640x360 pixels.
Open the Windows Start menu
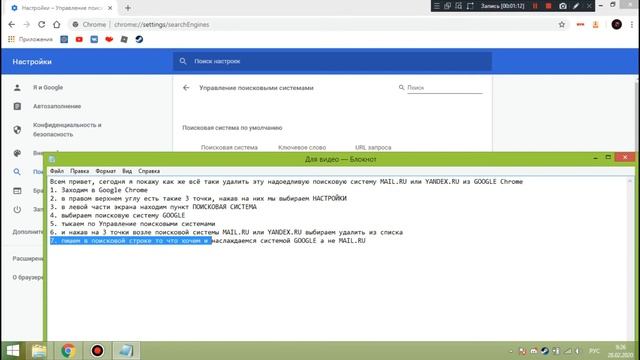[x=13, y=351]
